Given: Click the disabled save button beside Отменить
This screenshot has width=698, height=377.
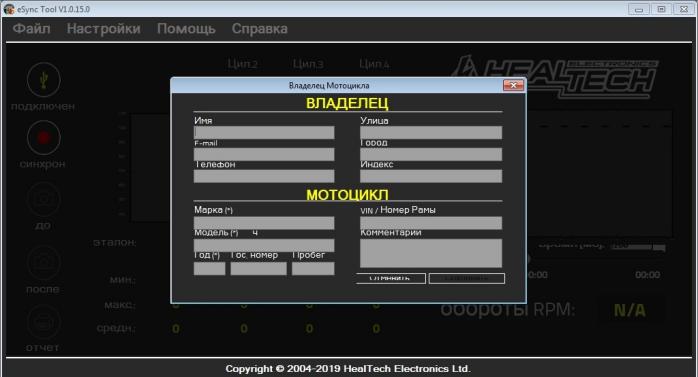Looking at the screenshot, I should pyautogui.click(x=467, y=278).
